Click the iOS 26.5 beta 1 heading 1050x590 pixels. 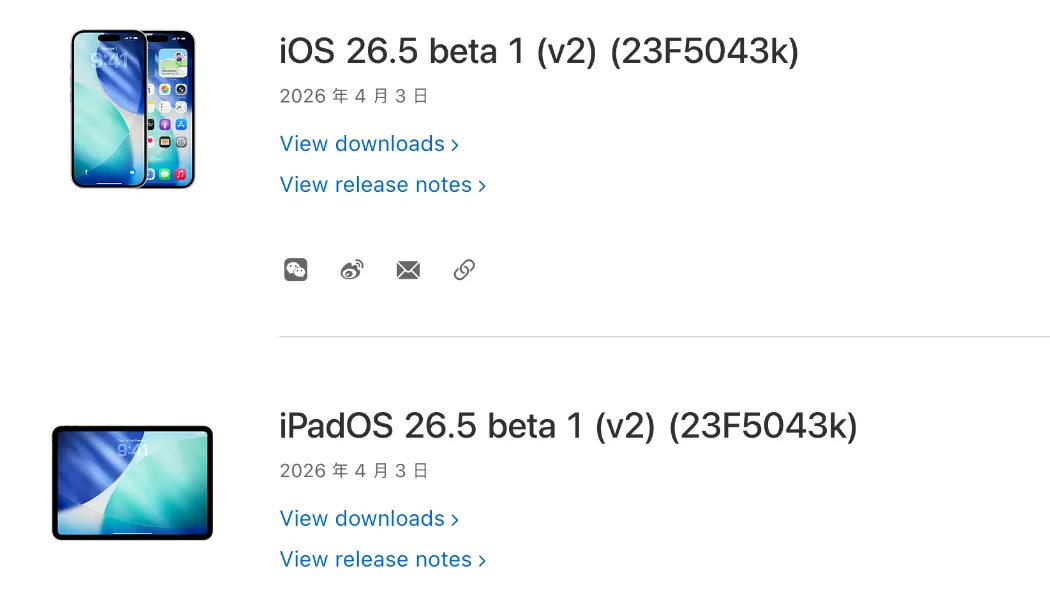[539, 52]
